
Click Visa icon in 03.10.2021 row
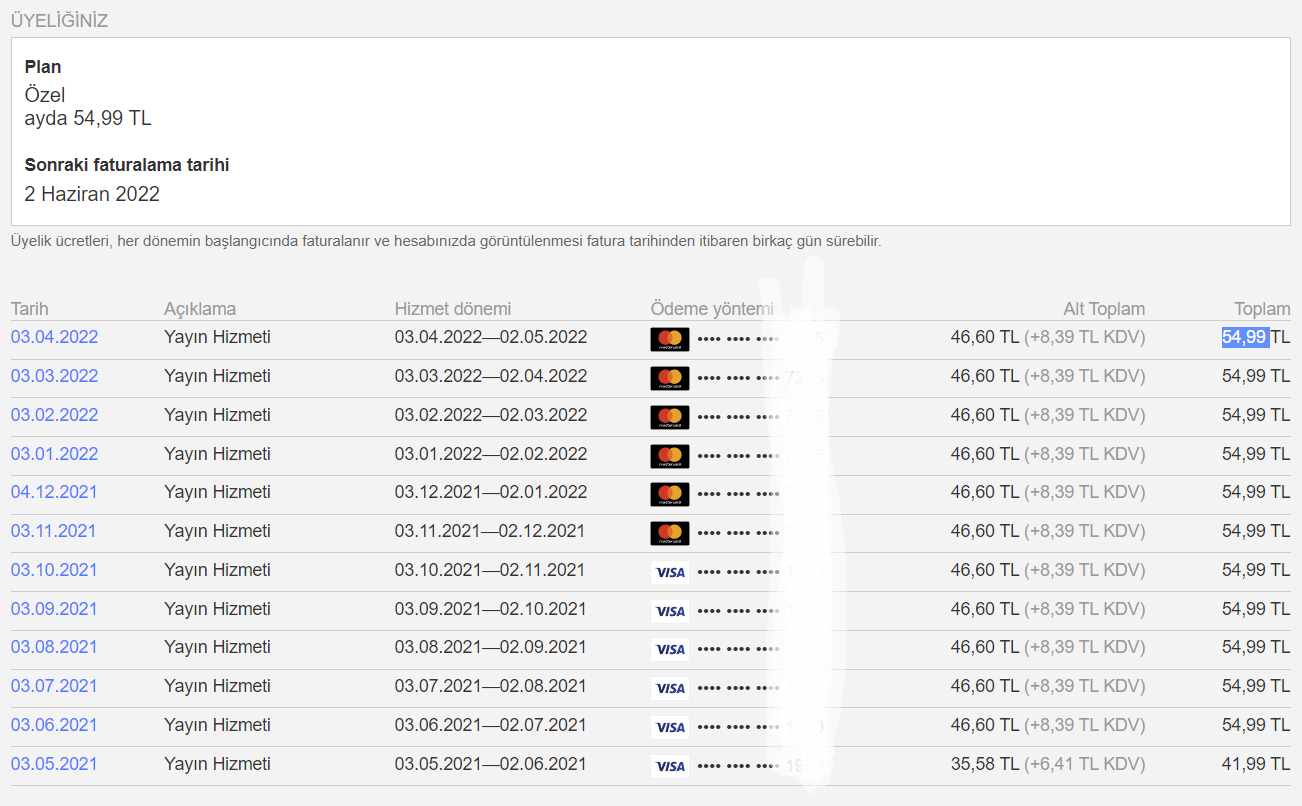(670, 573)
